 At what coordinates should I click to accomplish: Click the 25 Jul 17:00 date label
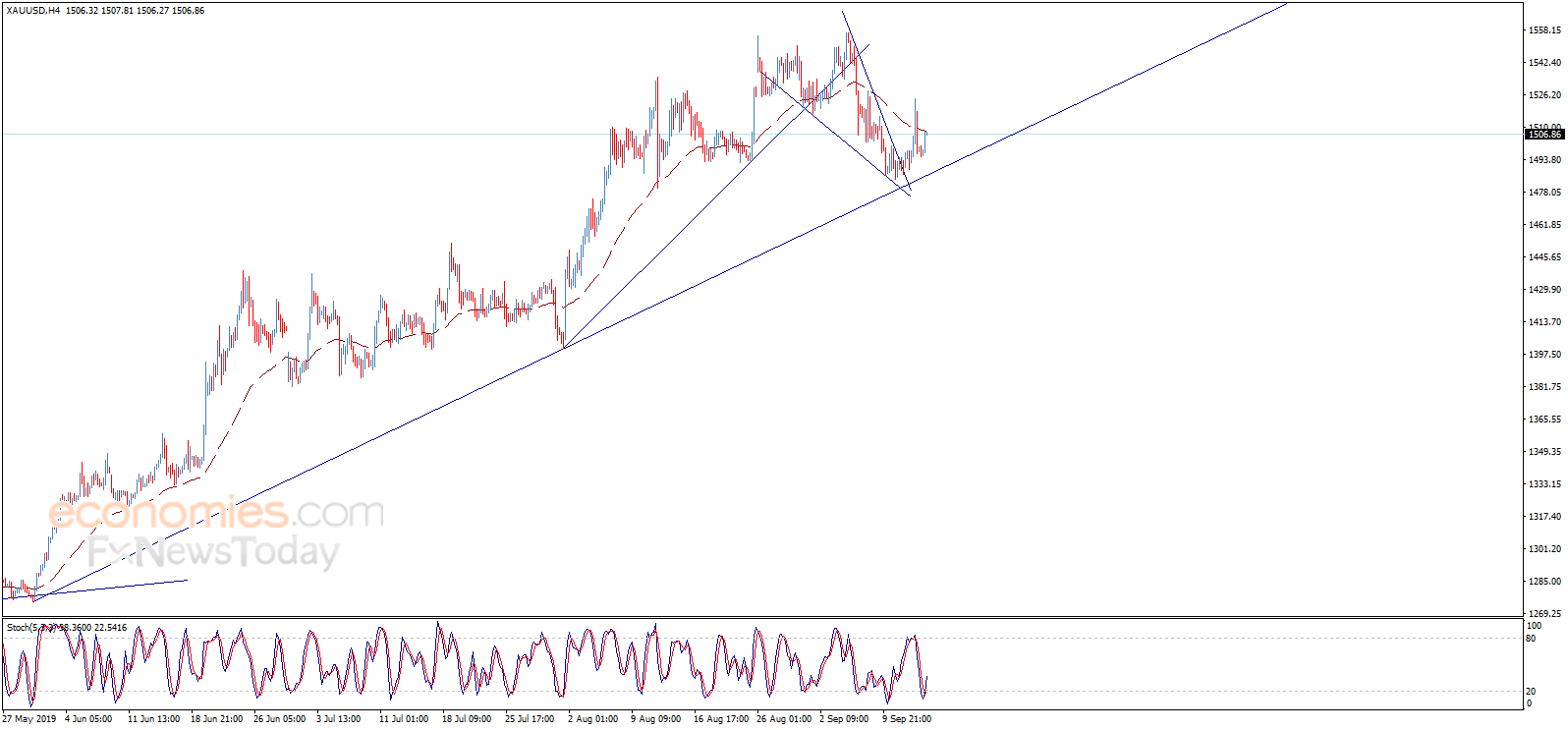pyautogui.click(x=530, y=719)
